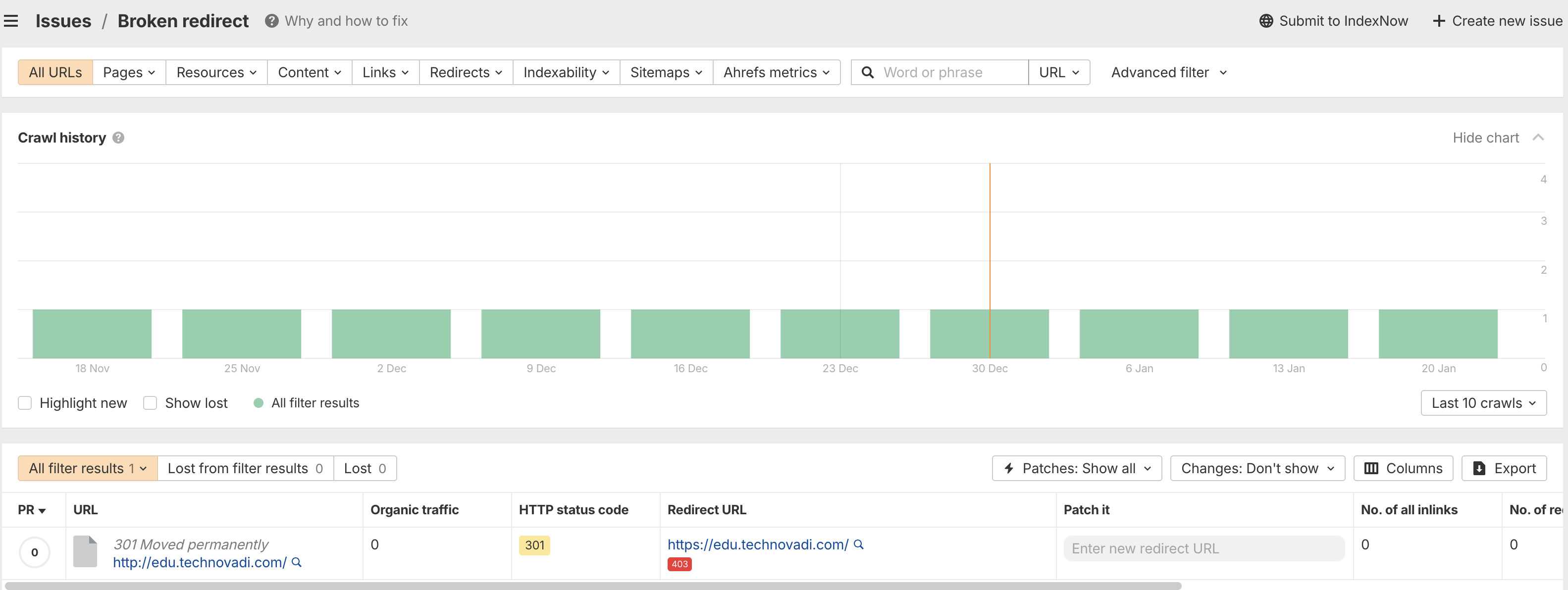Open the Patches: Show all dropdown
The height and width of the screenshot is (590, 1568).
click(1077, 468)
